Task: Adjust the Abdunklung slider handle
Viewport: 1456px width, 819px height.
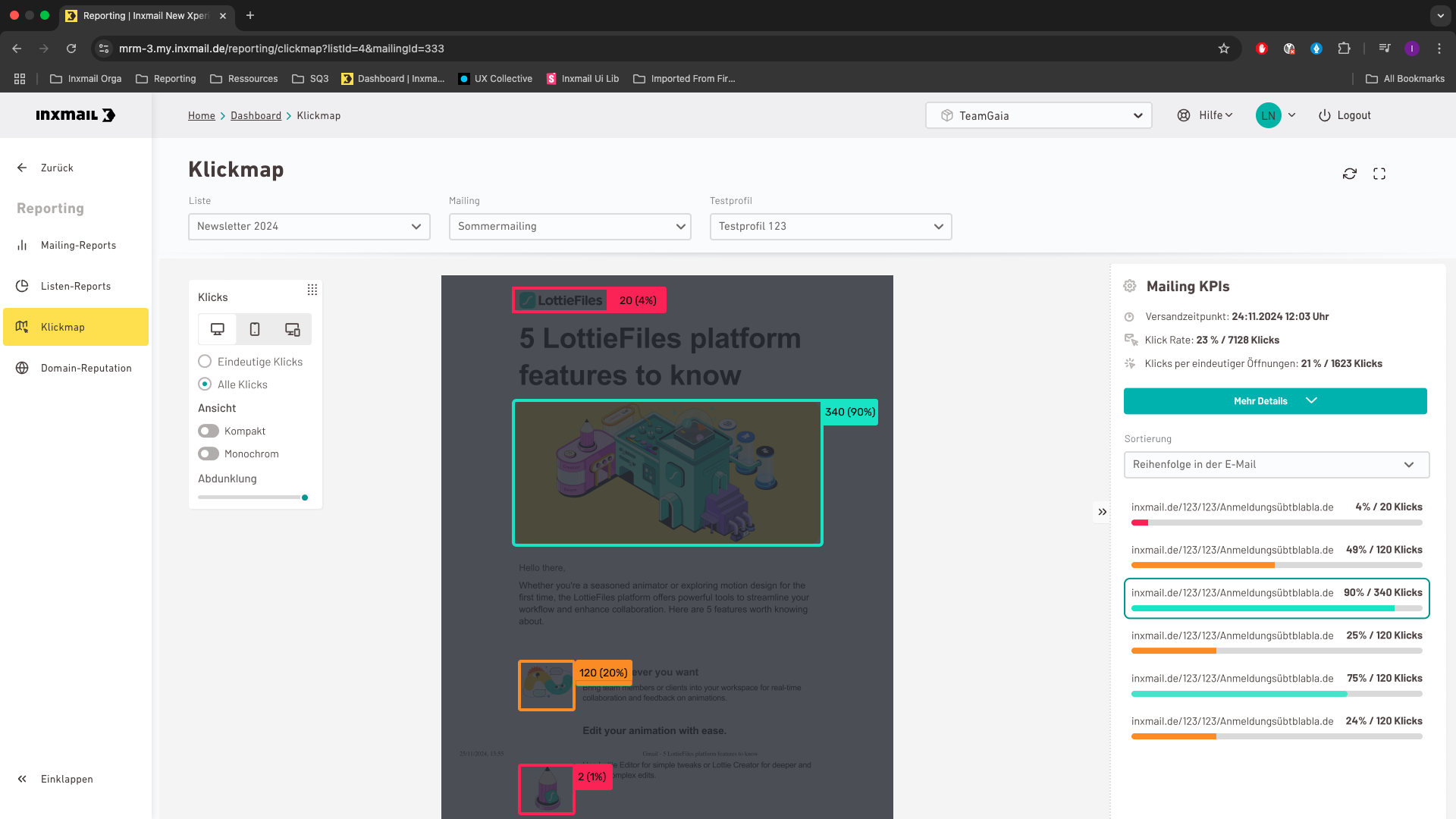Action: coord(305,497)
